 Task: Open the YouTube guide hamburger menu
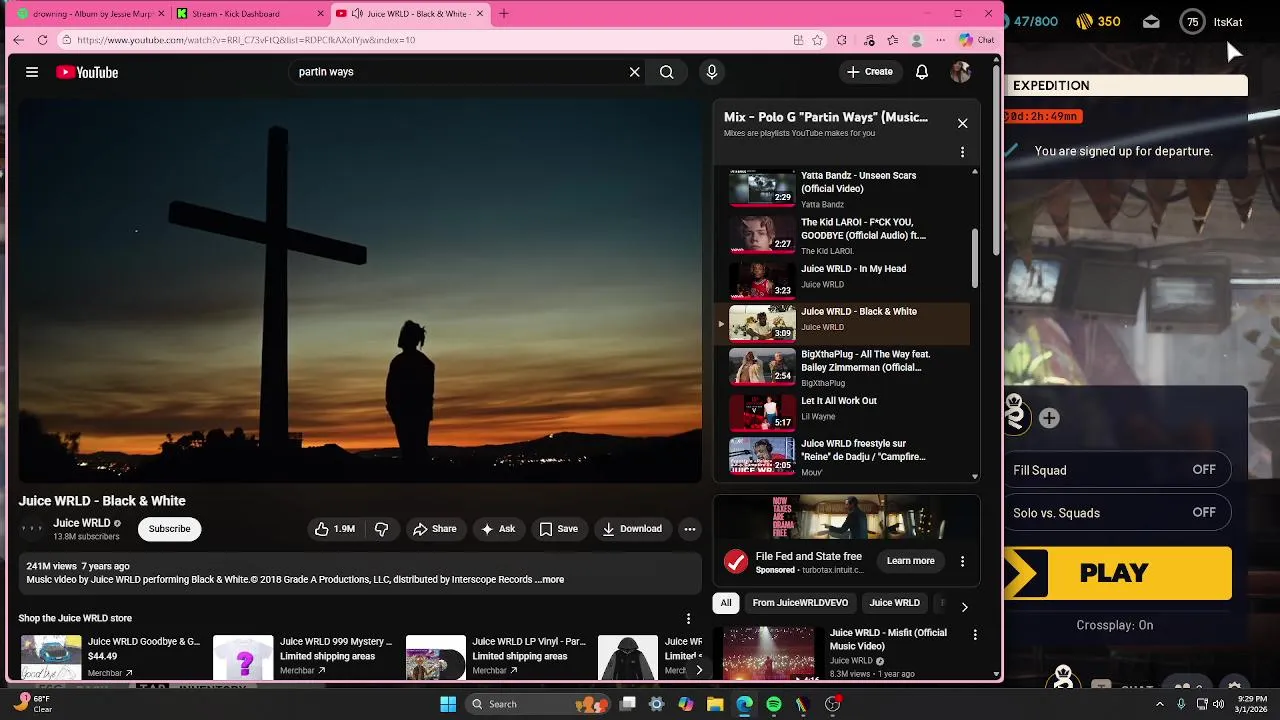coord(32,72)
